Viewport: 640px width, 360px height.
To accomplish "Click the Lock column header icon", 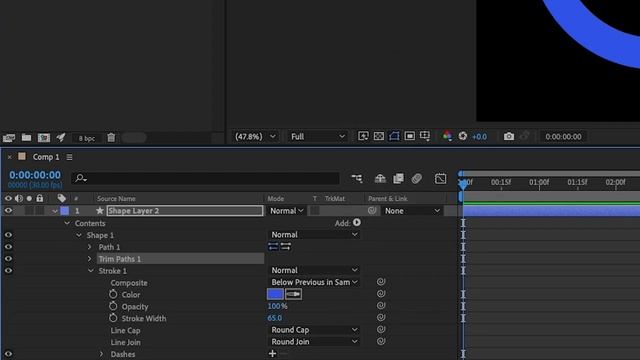I will (40, 198).
